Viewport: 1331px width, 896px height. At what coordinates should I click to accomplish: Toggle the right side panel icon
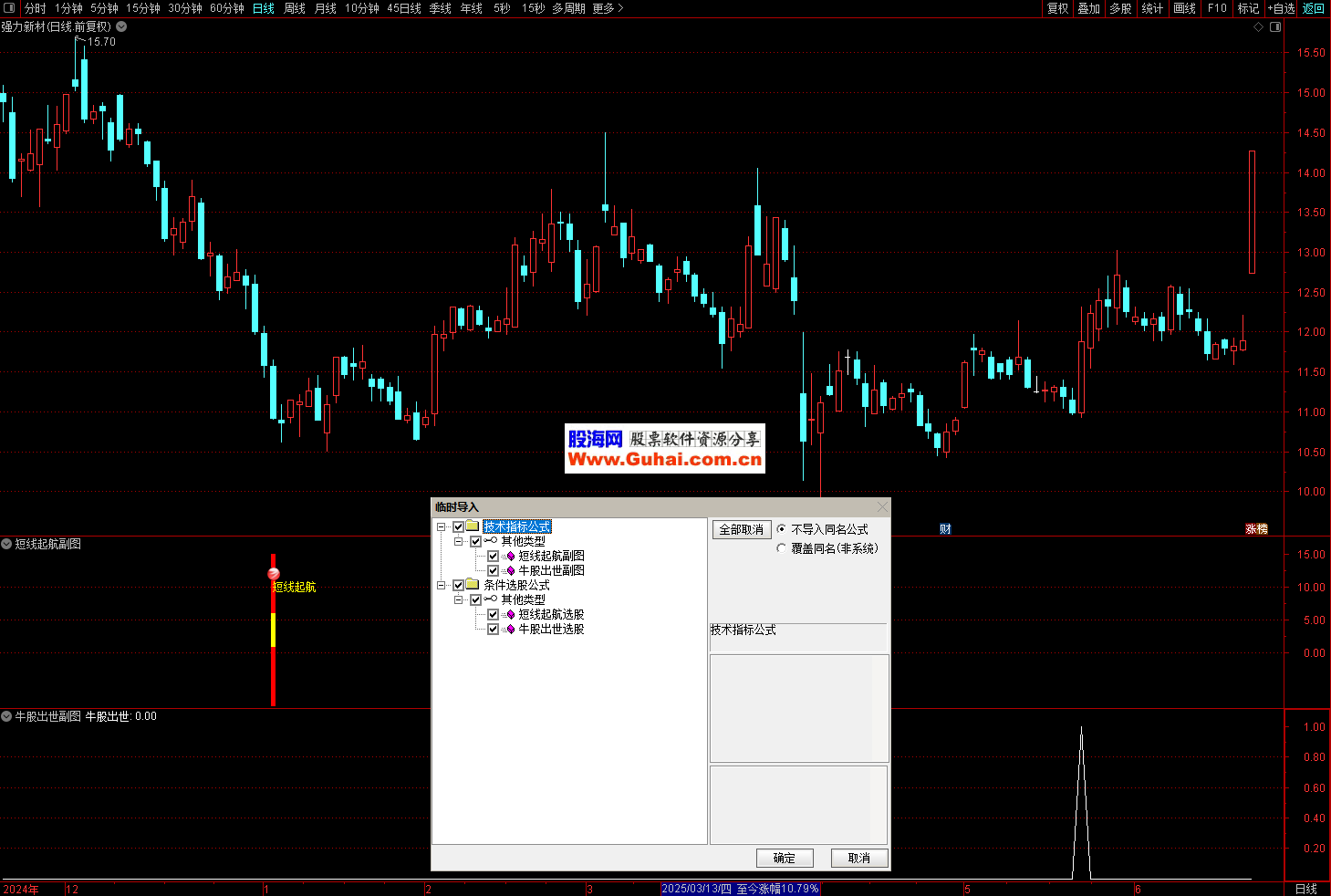tap(1275, 27)
